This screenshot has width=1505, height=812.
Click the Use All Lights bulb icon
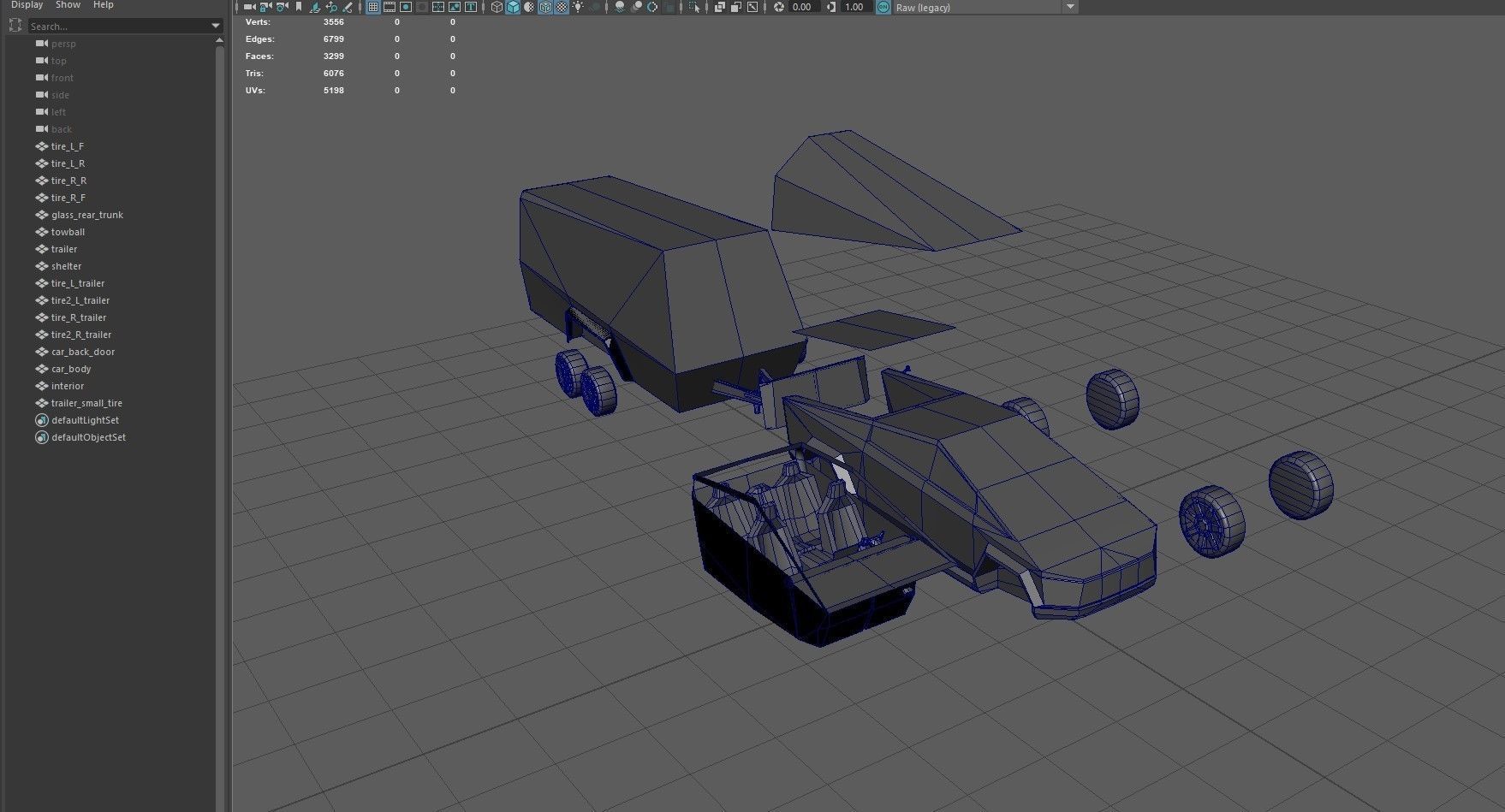[578, 7]
